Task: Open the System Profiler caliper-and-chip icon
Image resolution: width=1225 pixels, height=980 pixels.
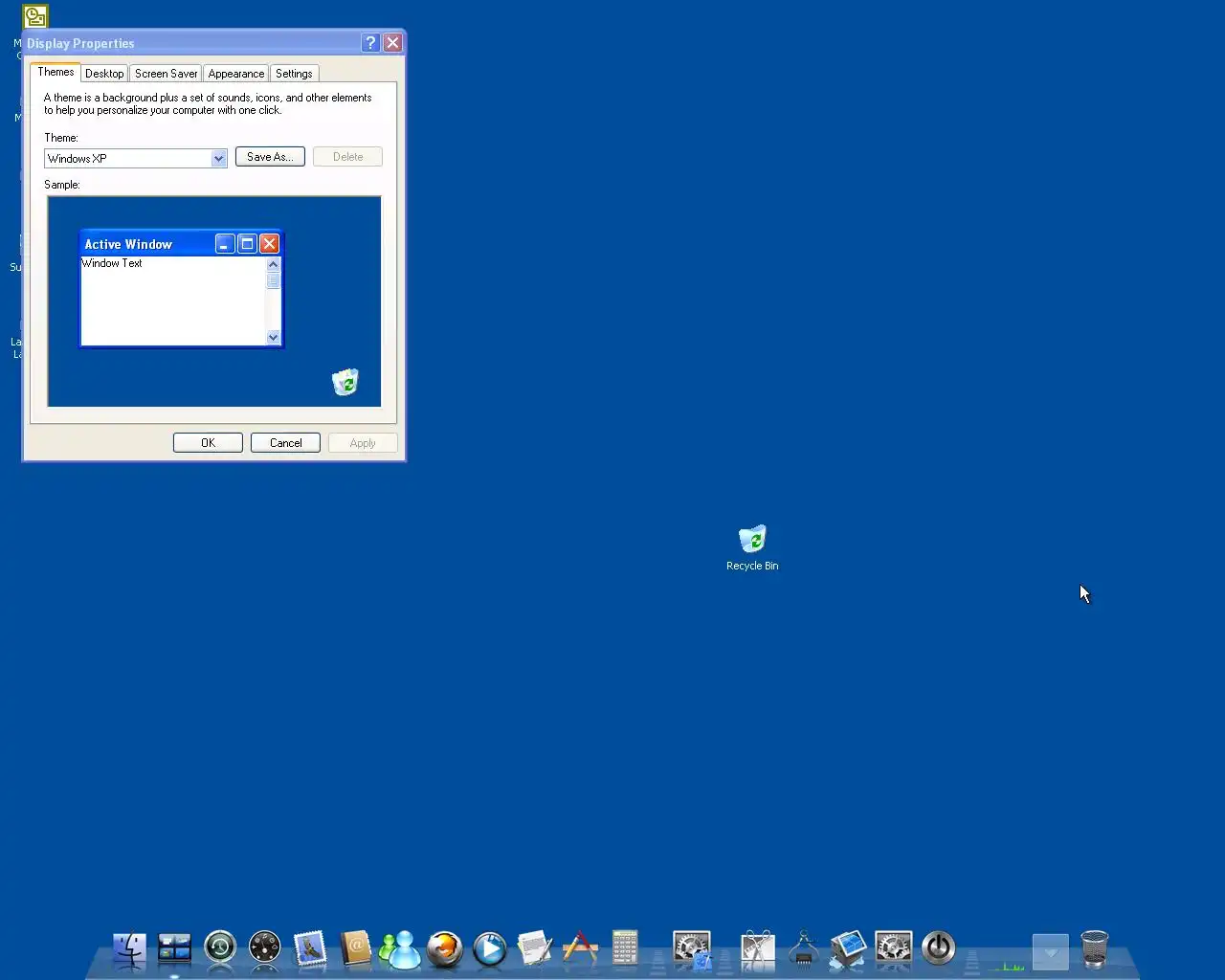Action: tap(803, 948)
